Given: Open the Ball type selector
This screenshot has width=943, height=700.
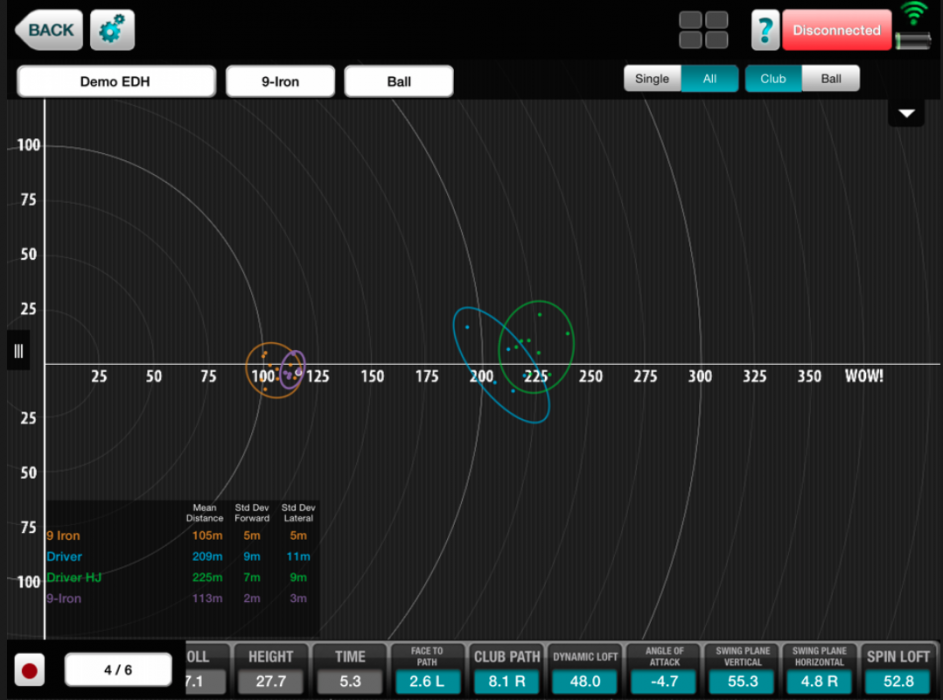Looking at the screenshot, I should [399, 81].
